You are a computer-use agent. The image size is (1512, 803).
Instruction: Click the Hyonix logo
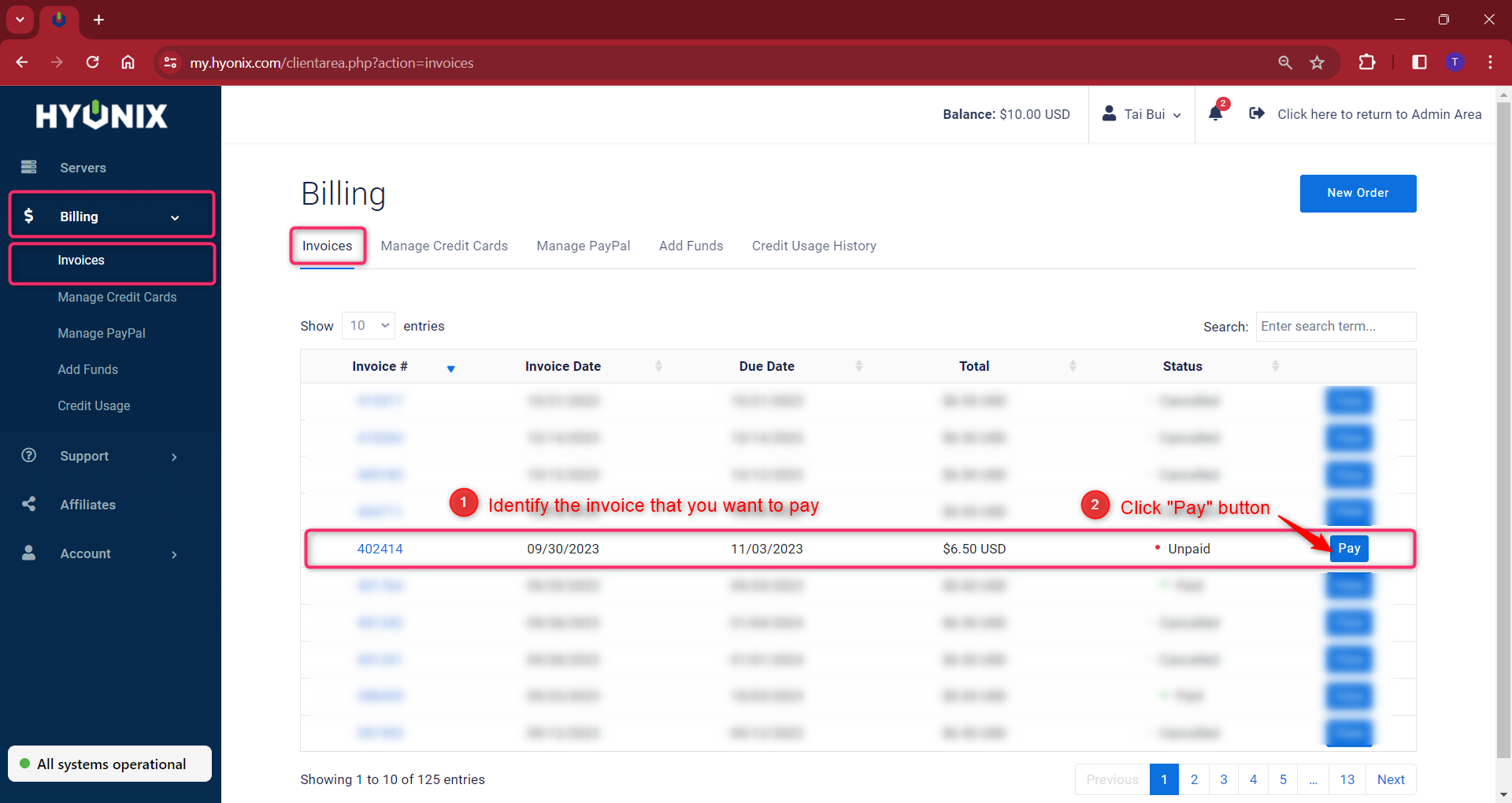pyautogui.click(x=102, y=115)
